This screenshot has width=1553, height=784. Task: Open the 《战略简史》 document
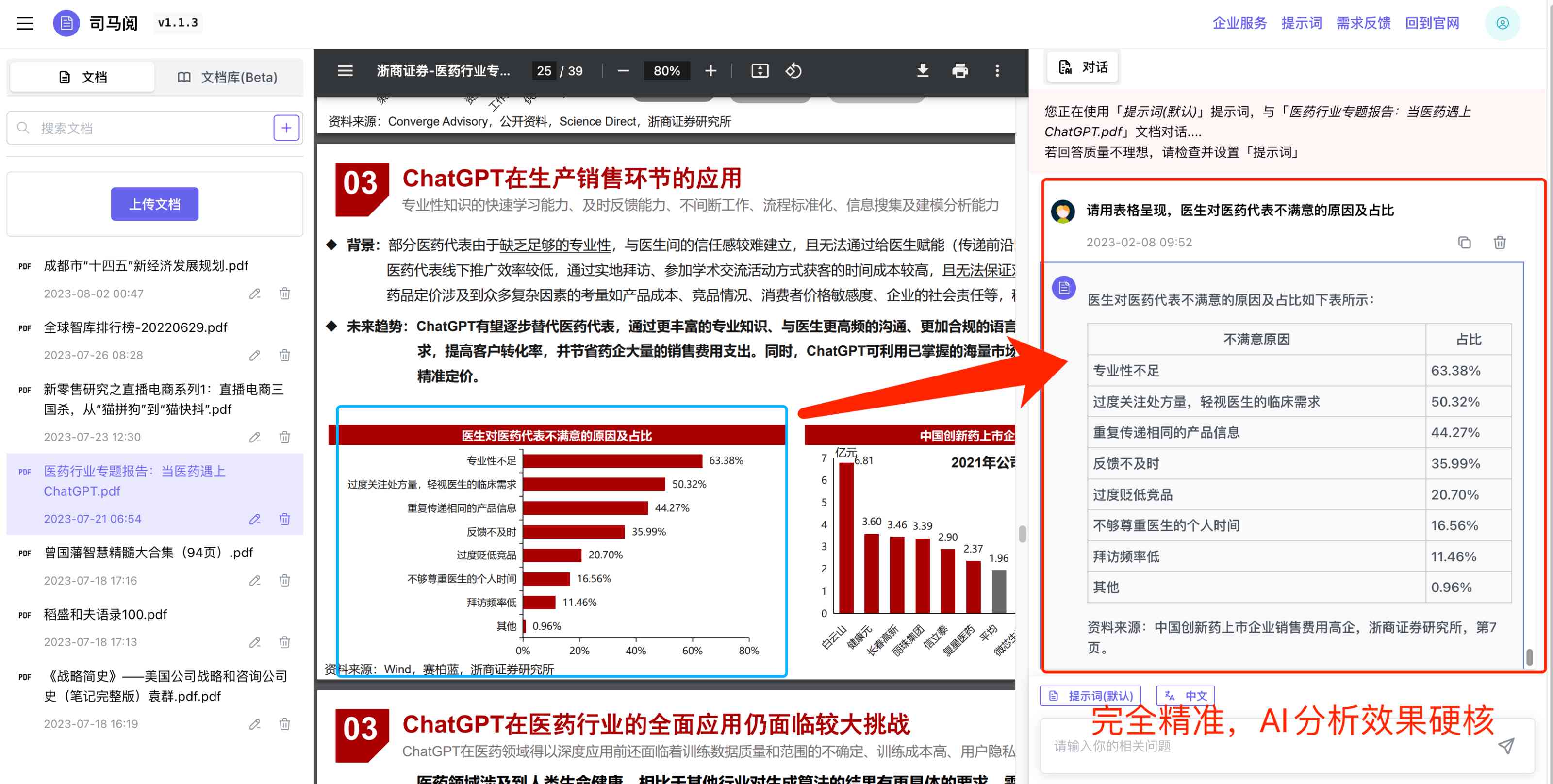click(x=166, y=686)
